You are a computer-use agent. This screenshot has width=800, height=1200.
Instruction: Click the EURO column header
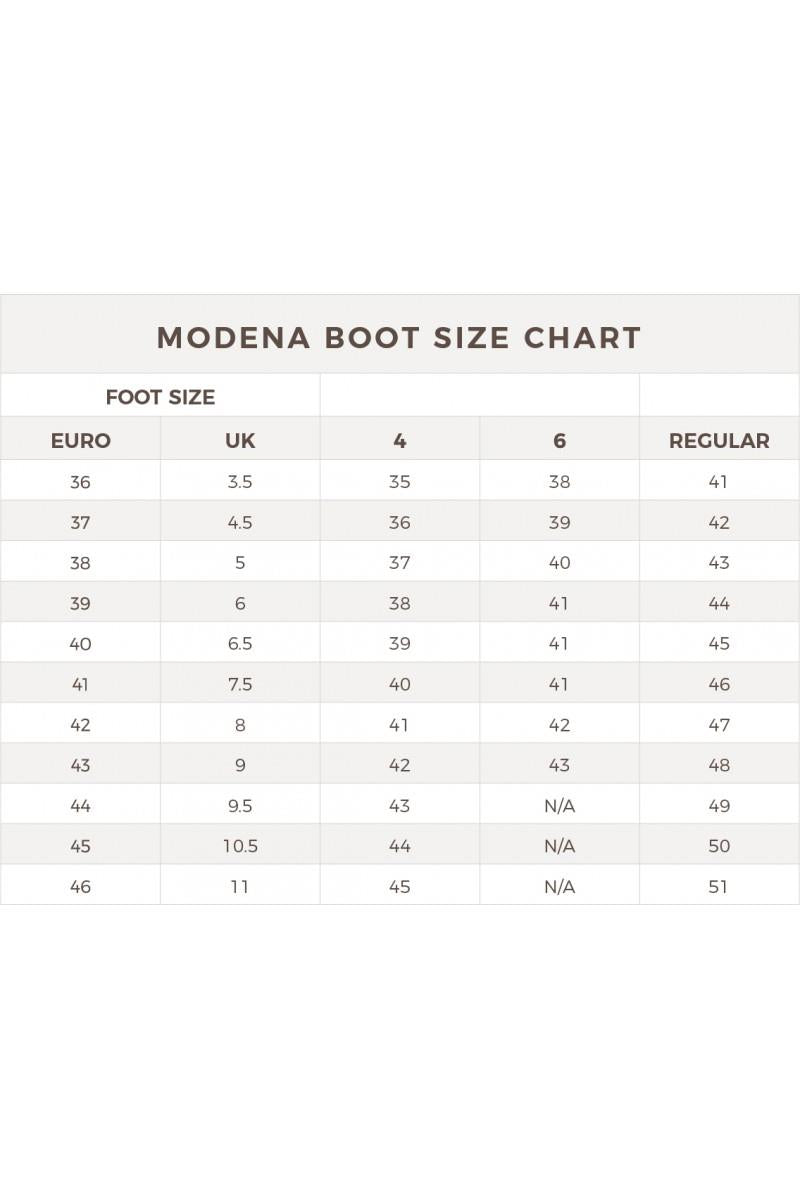coord(80,440)
